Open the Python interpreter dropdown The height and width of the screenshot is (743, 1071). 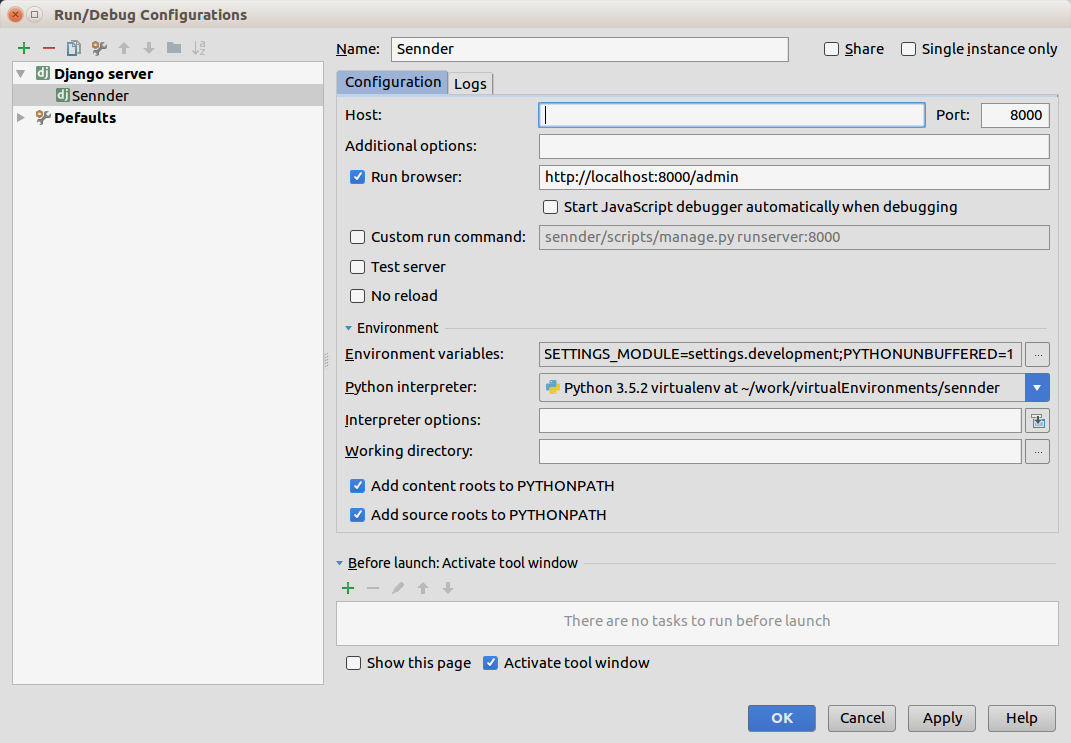1038,388
